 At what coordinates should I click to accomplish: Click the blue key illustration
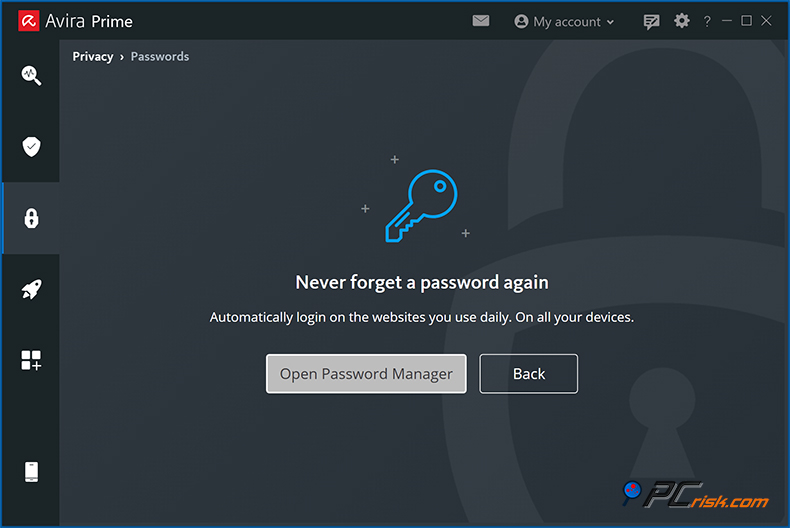(x=421, y=205)
